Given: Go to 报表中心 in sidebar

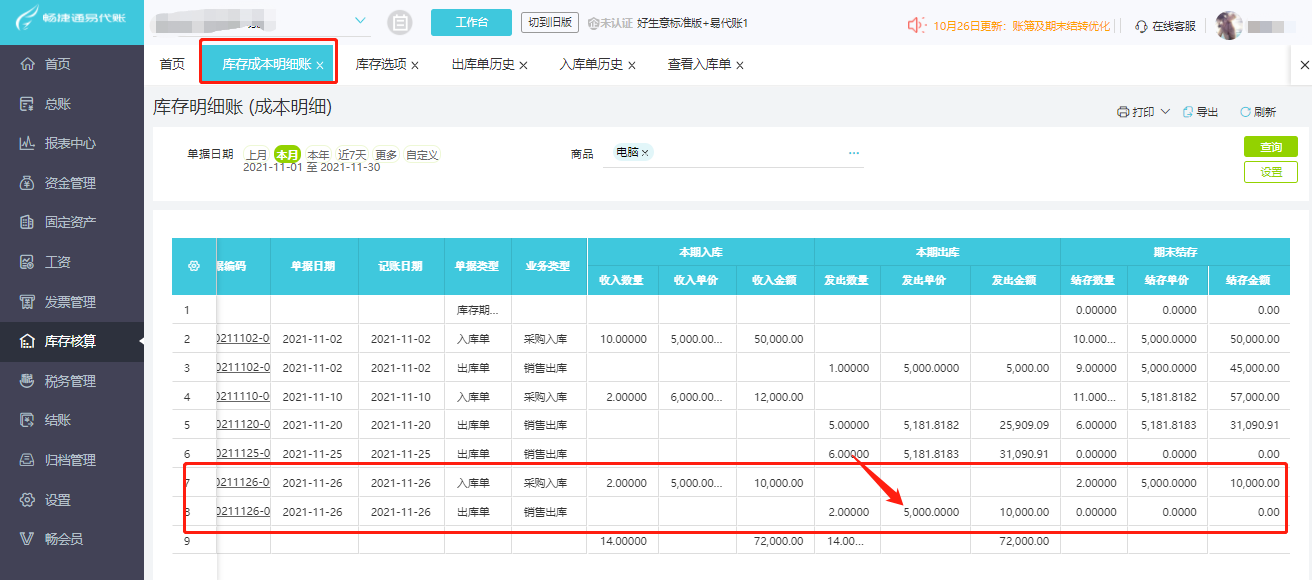Looking at the screenshot, I should coord(70,143).
